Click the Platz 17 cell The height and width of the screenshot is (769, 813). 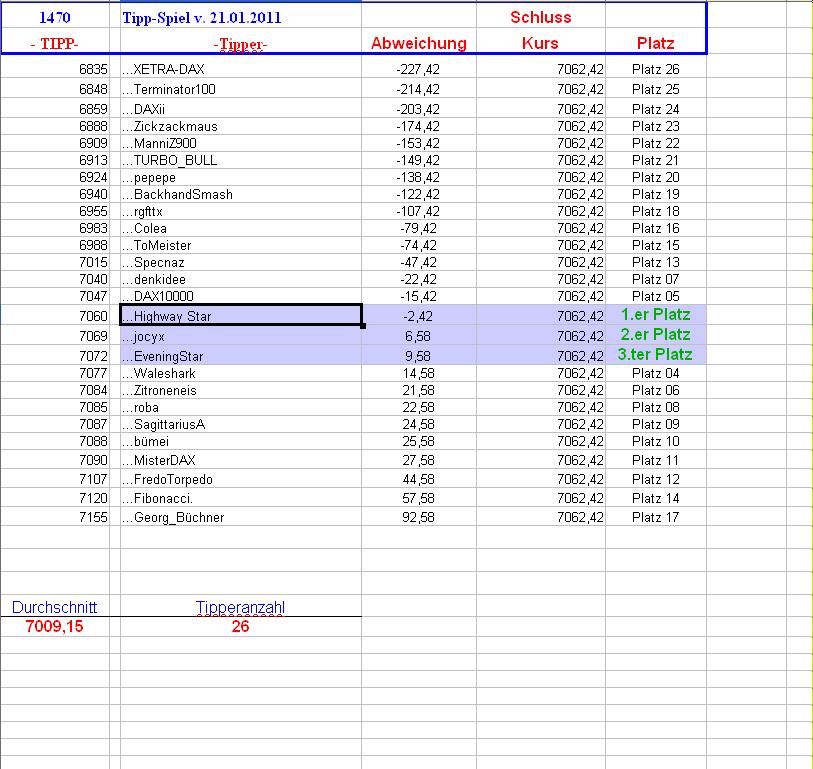tap(655, 517)
